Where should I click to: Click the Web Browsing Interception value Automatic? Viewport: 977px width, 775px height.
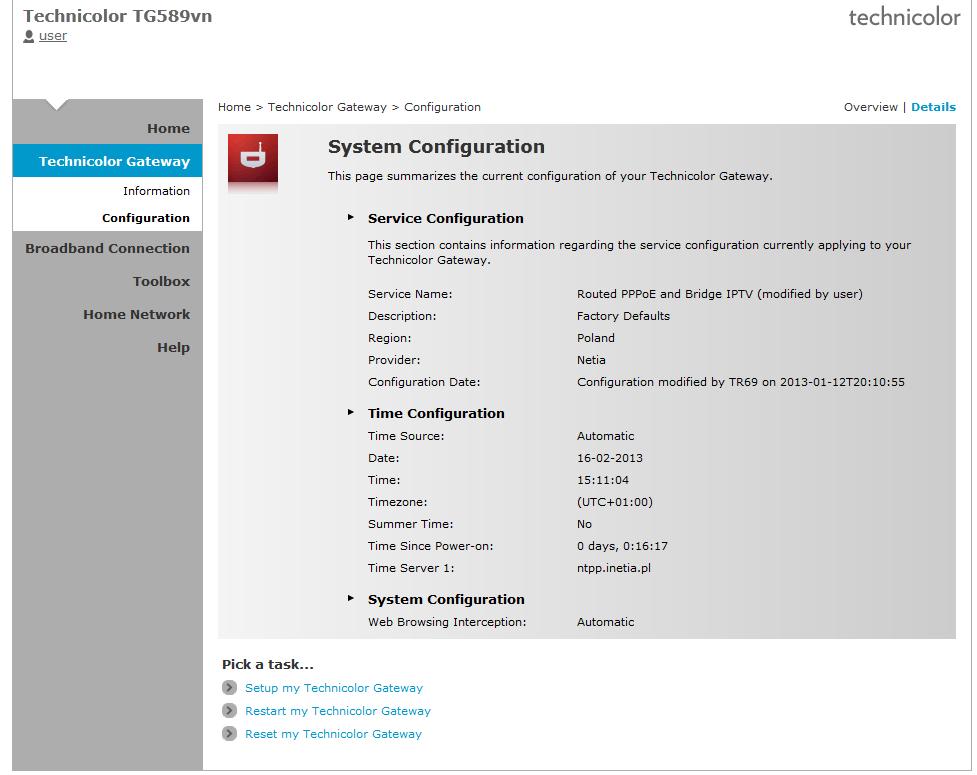pos(606,622)
